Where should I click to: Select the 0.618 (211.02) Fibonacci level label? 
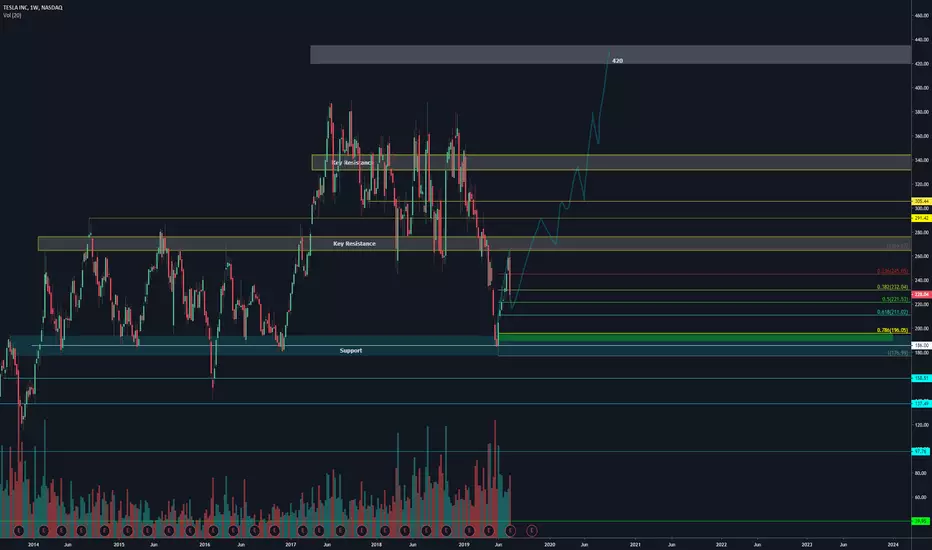892,312
